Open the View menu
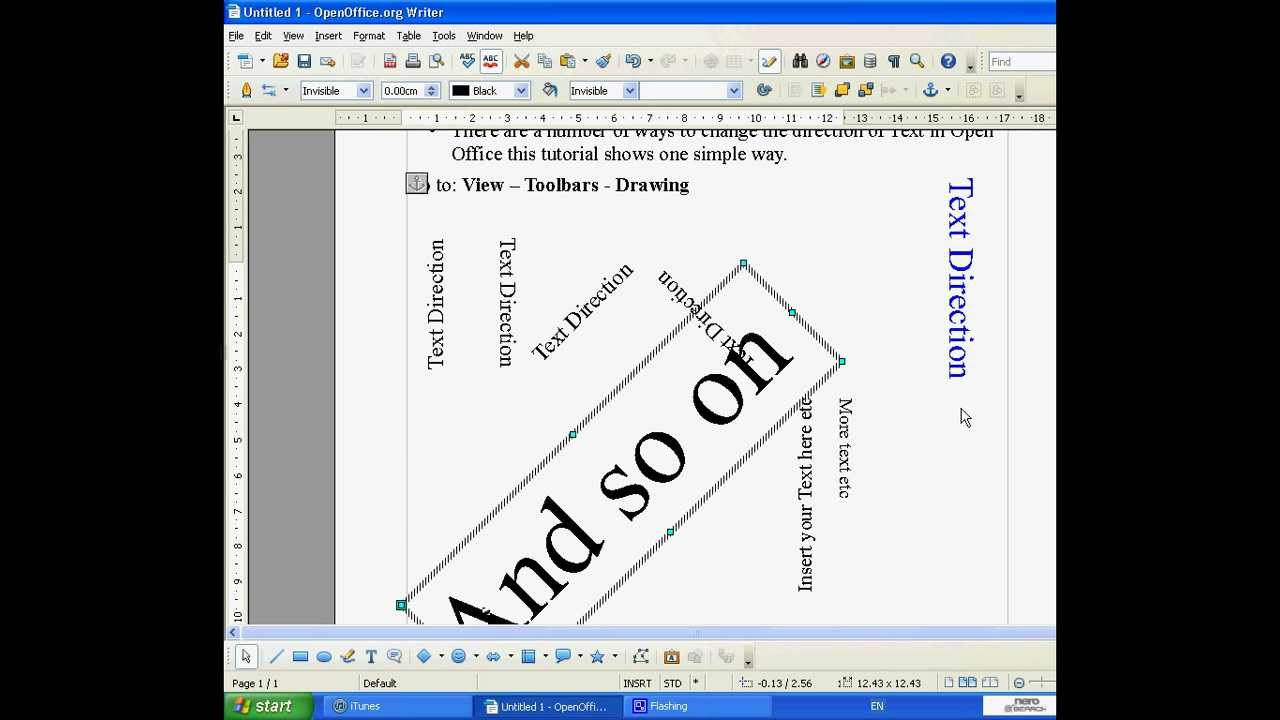 tap(293, 36)
